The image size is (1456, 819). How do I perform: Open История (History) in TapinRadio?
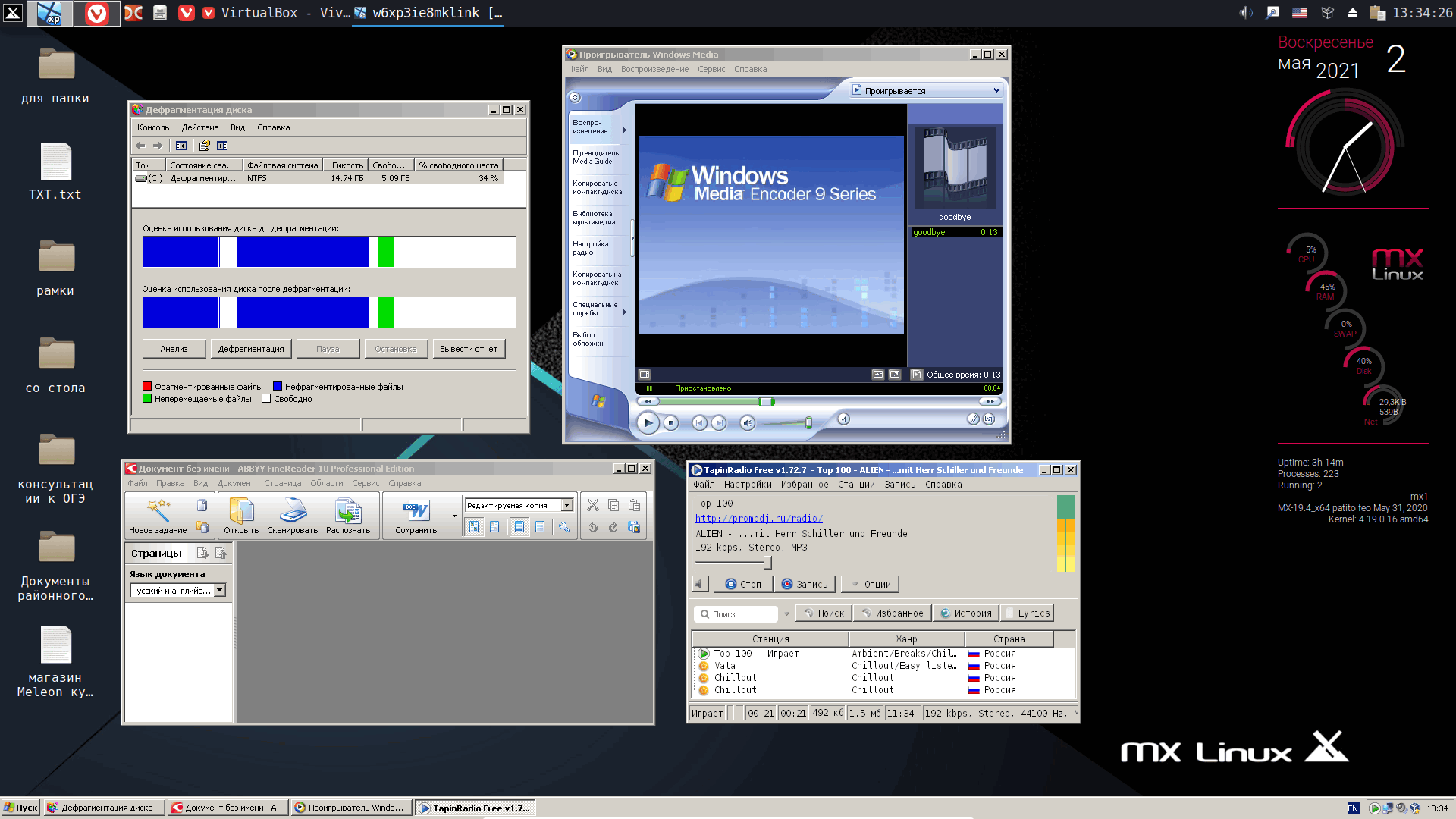(966, 613)
